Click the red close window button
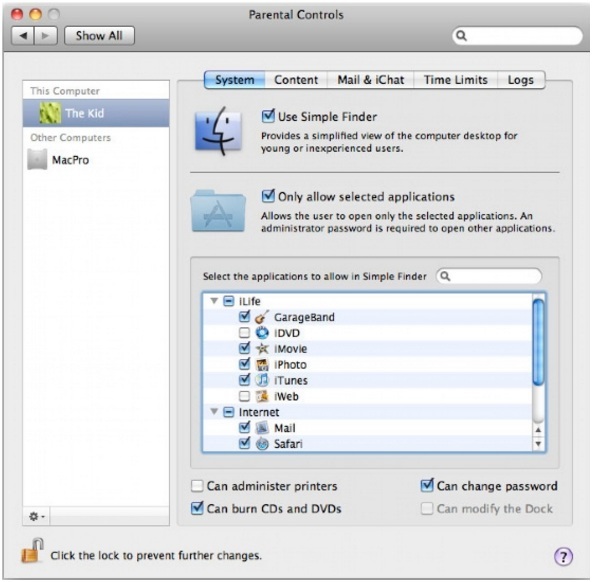The image size is (592, 582). point(17,14)
